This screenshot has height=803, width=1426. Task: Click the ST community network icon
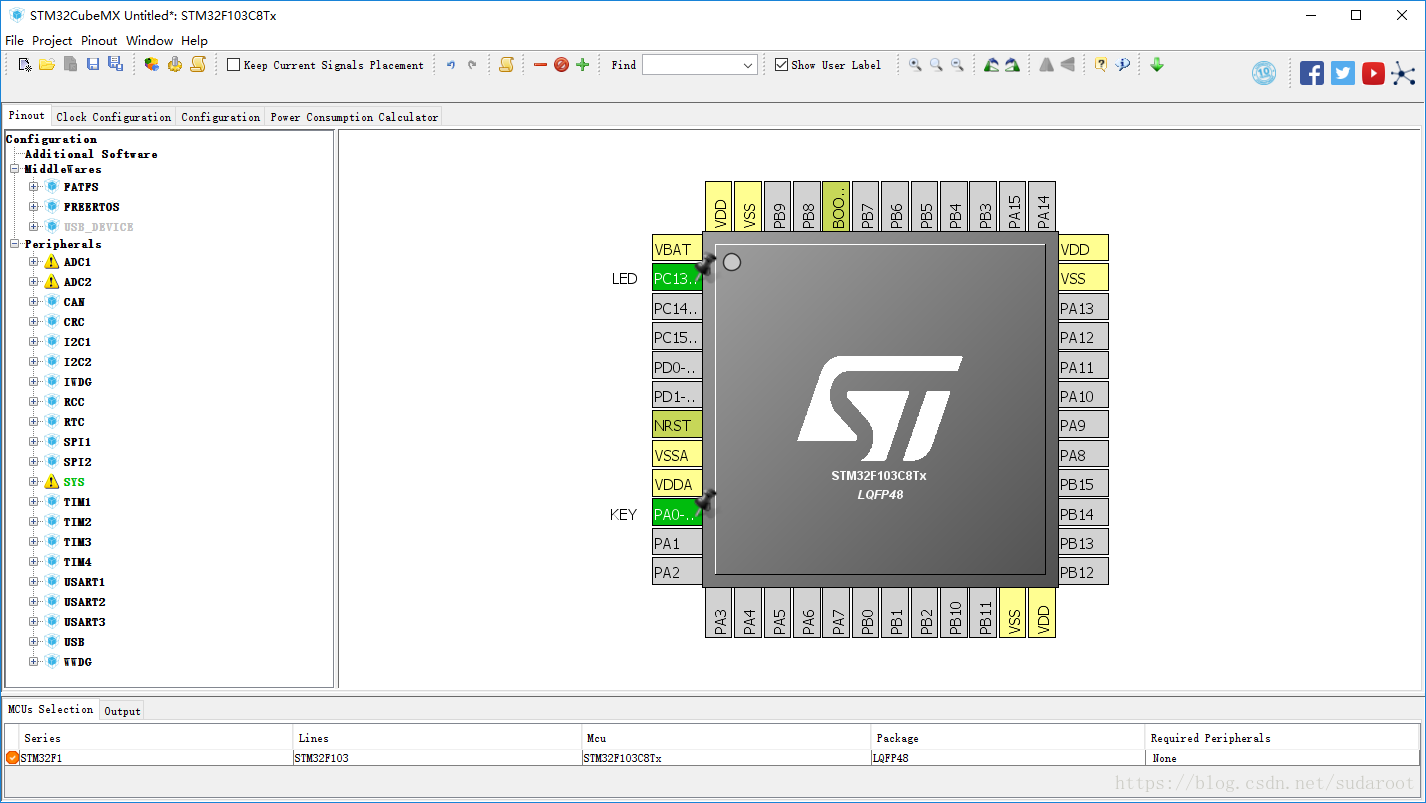pyautogui.click(x=1404, y=73)
